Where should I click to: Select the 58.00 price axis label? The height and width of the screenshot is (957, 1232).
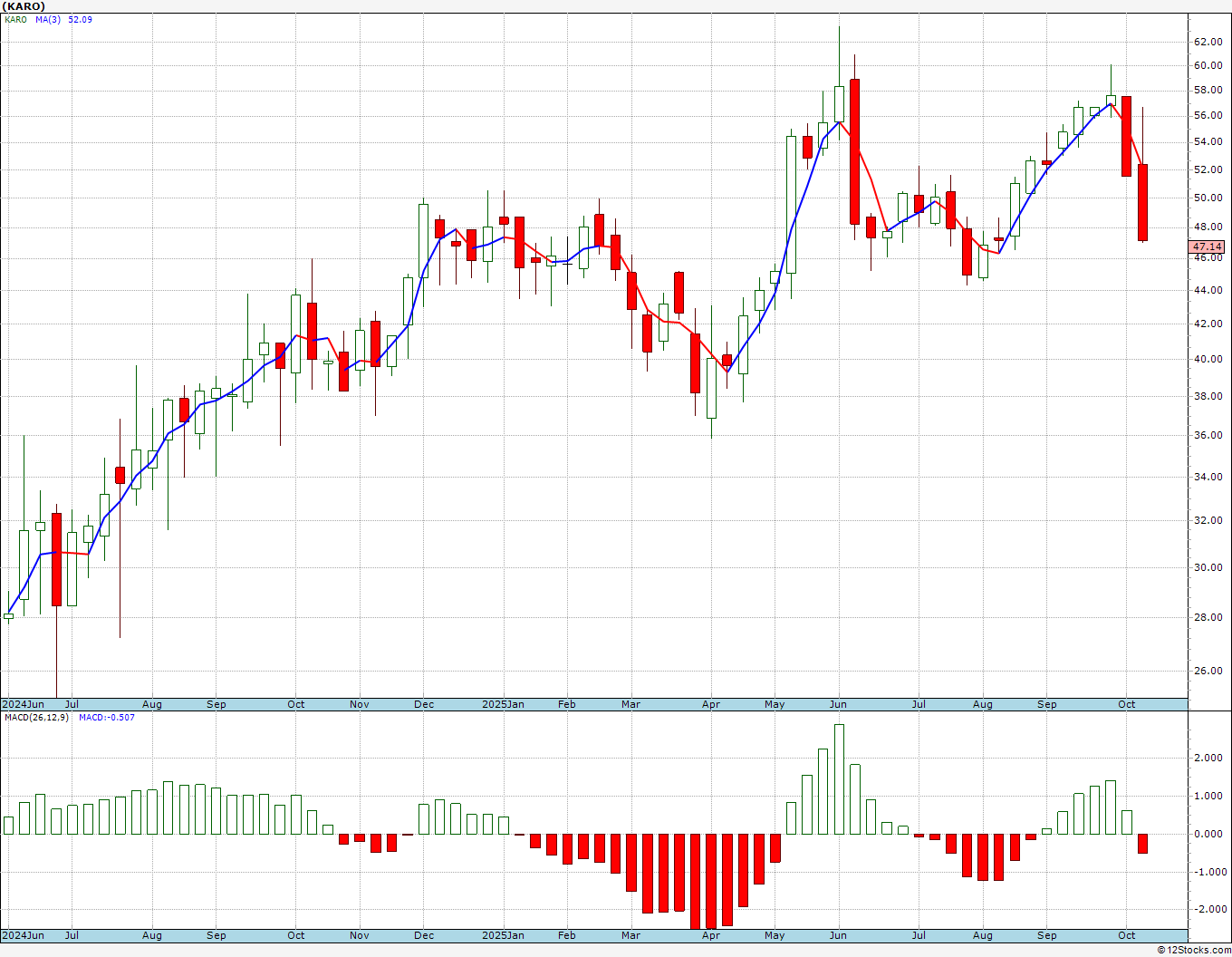pos(1208,91)
